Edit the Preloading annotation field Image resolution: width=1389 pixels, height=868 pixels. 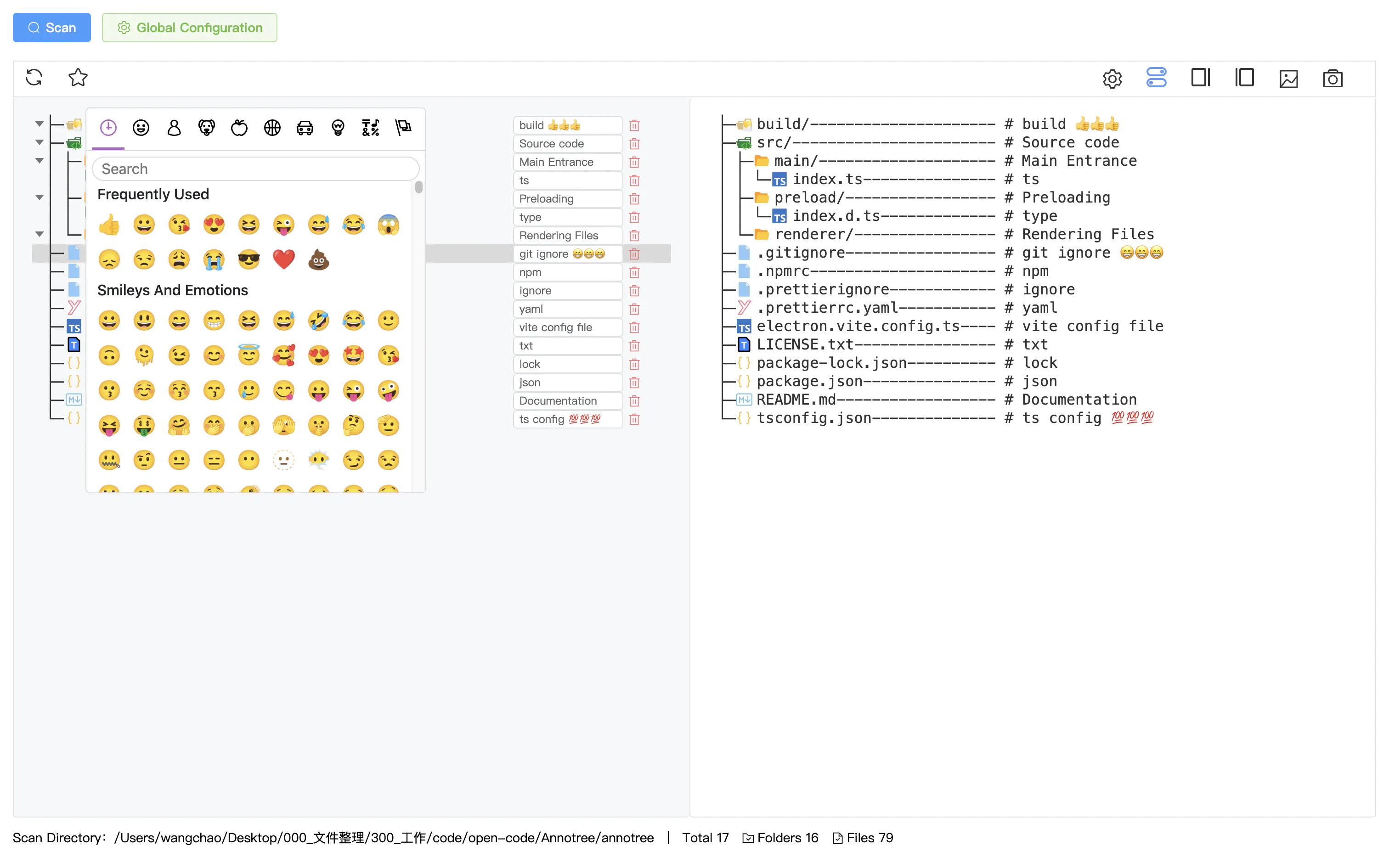(x=568, y=198)
